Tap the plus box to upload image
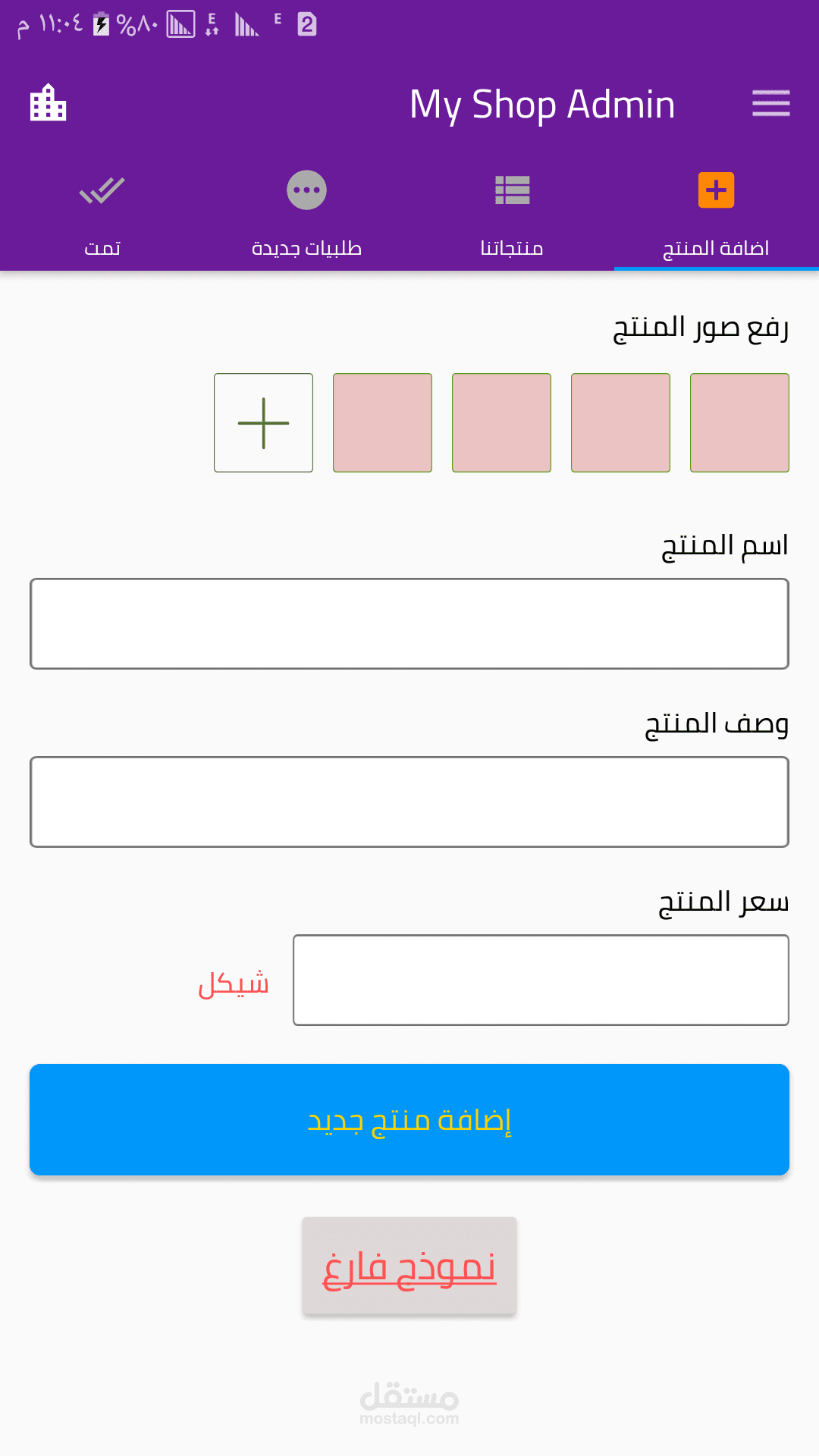Screen dimensions: 819x1456 click(x=263, y=422)
